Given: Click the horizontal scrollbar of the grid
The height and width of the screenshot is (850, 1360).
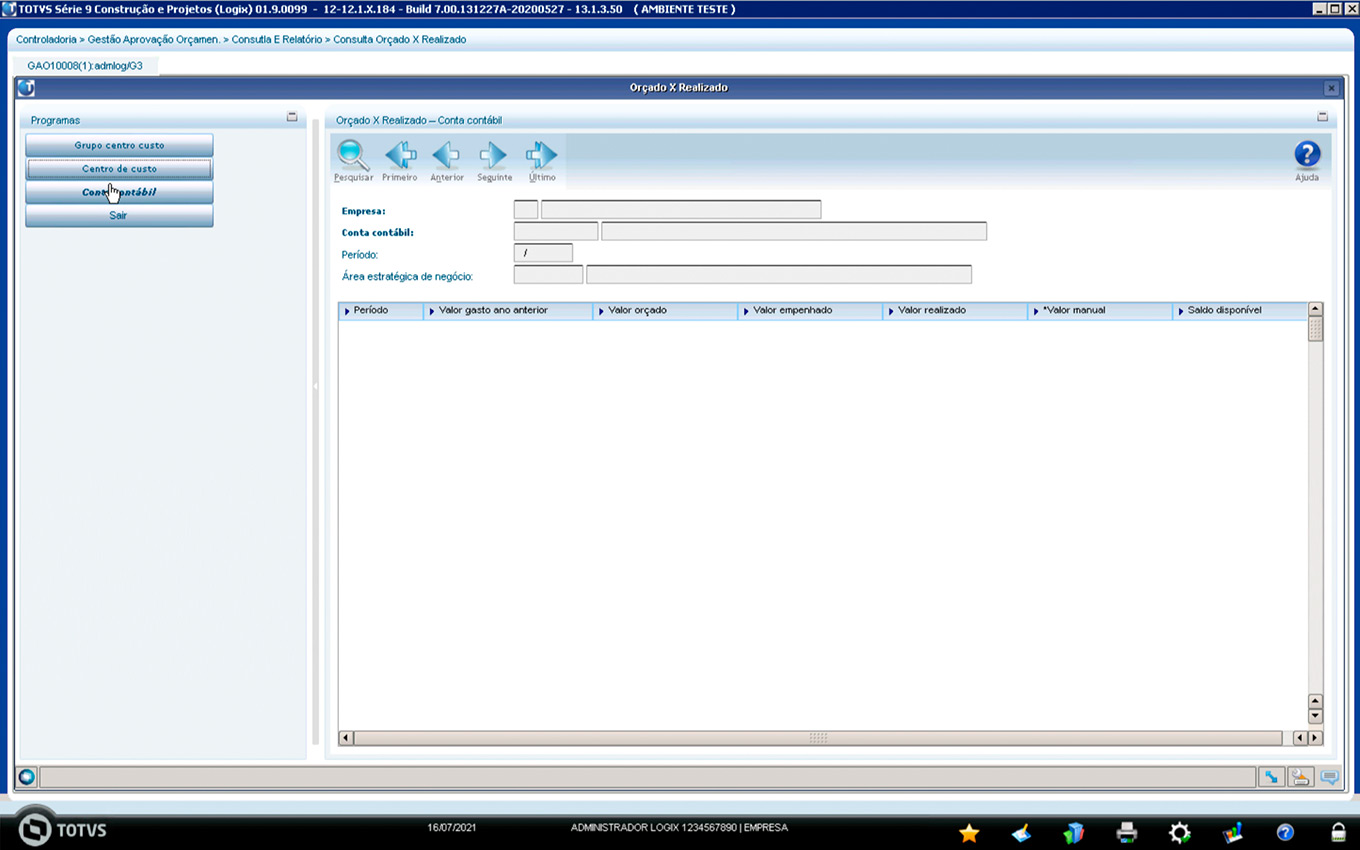Looking at the screenshot, I should click(817, 738).
